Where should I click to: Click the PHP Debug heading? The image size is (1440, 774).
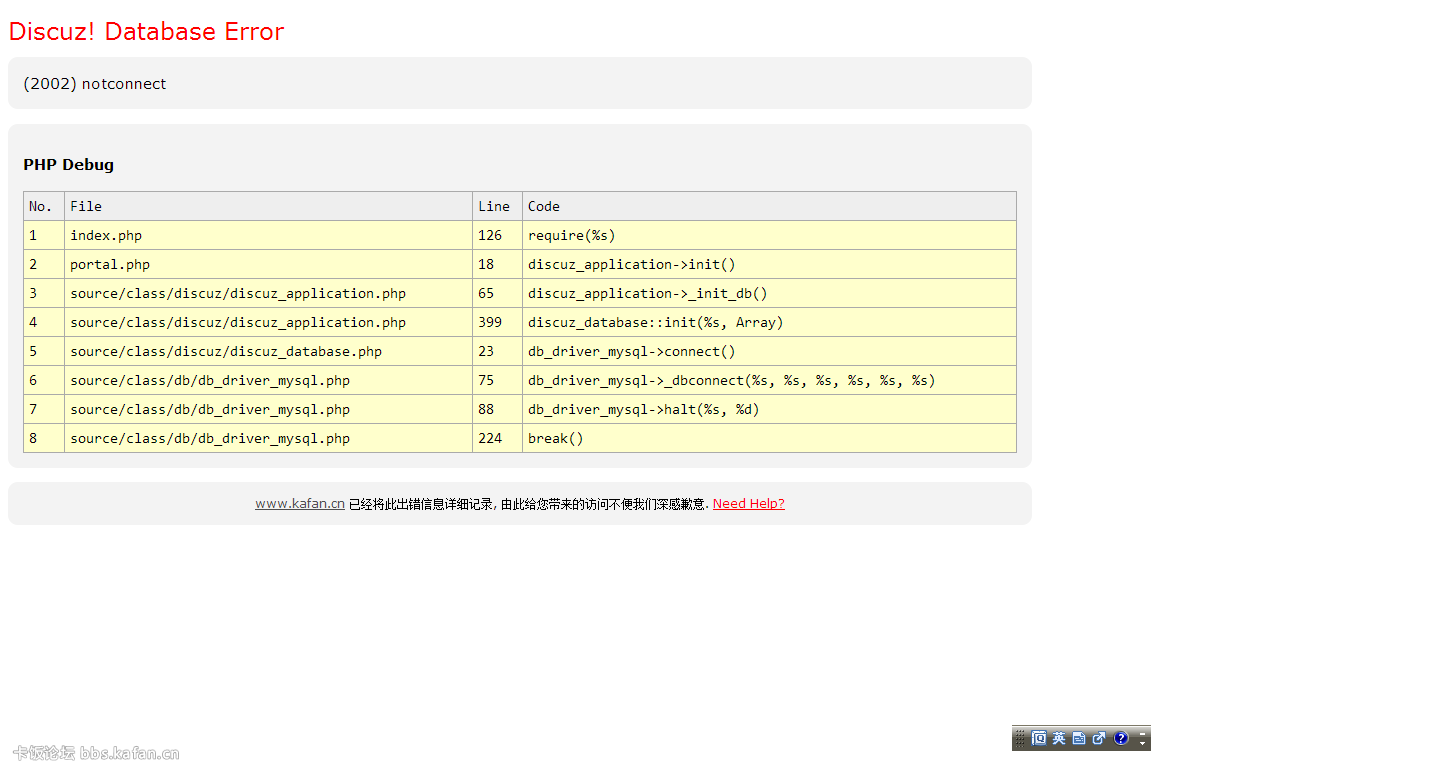coord(69,165)
